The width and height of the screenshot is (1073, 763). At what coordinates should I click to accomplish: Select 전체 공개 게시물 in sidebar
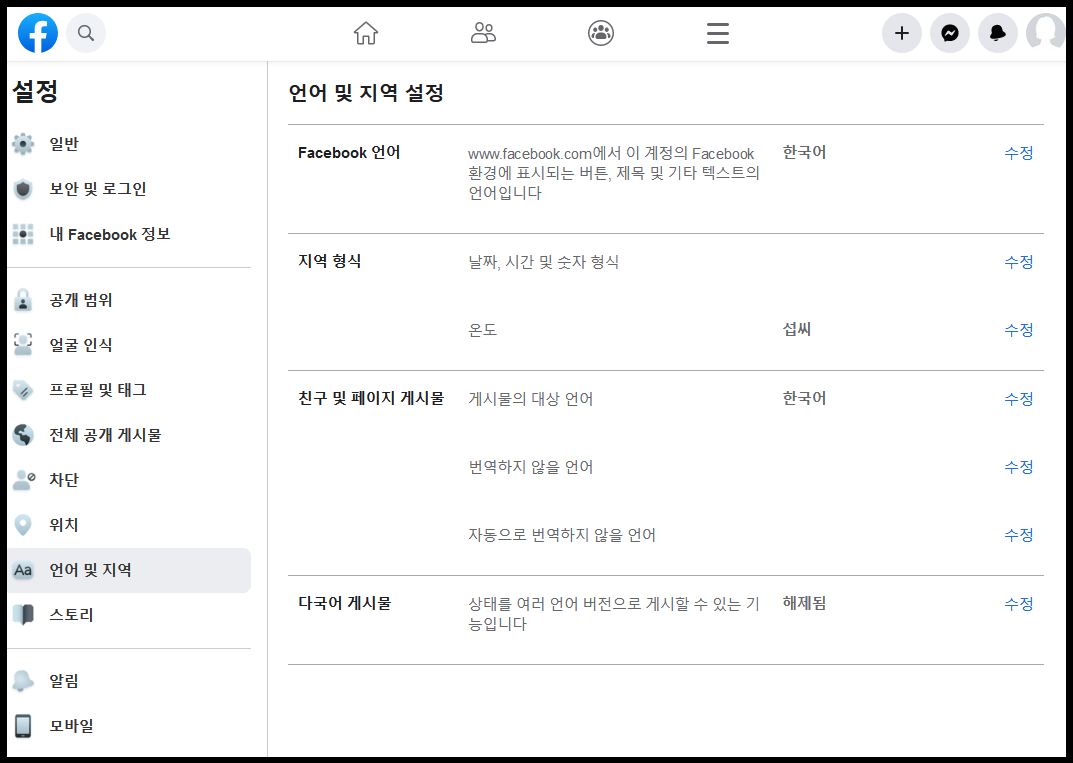[105, 435]
